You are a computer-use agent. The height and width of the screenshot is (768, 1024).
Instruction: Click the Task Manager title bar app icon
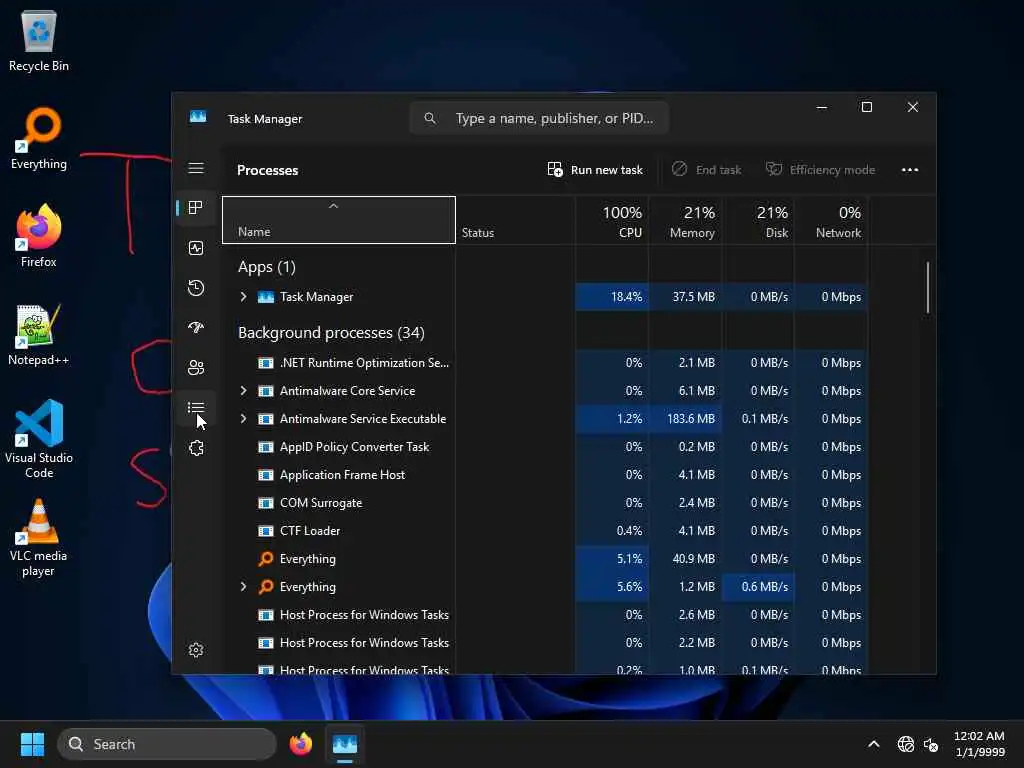[x=198, y=117]
